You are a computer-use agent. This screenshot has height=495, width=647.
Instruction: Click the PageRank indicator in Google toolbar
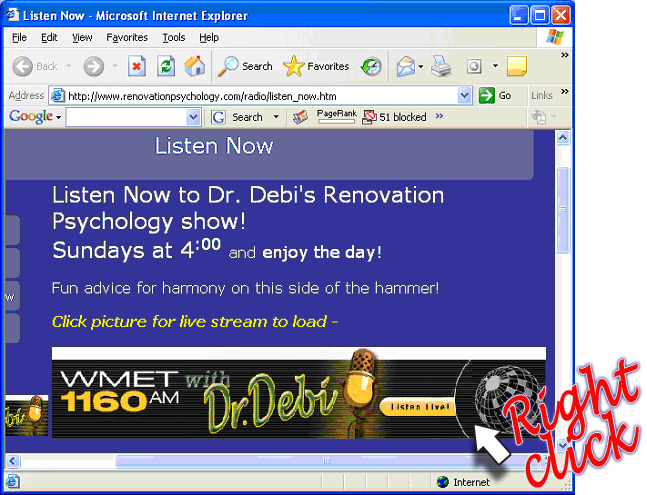pos(336,117)
